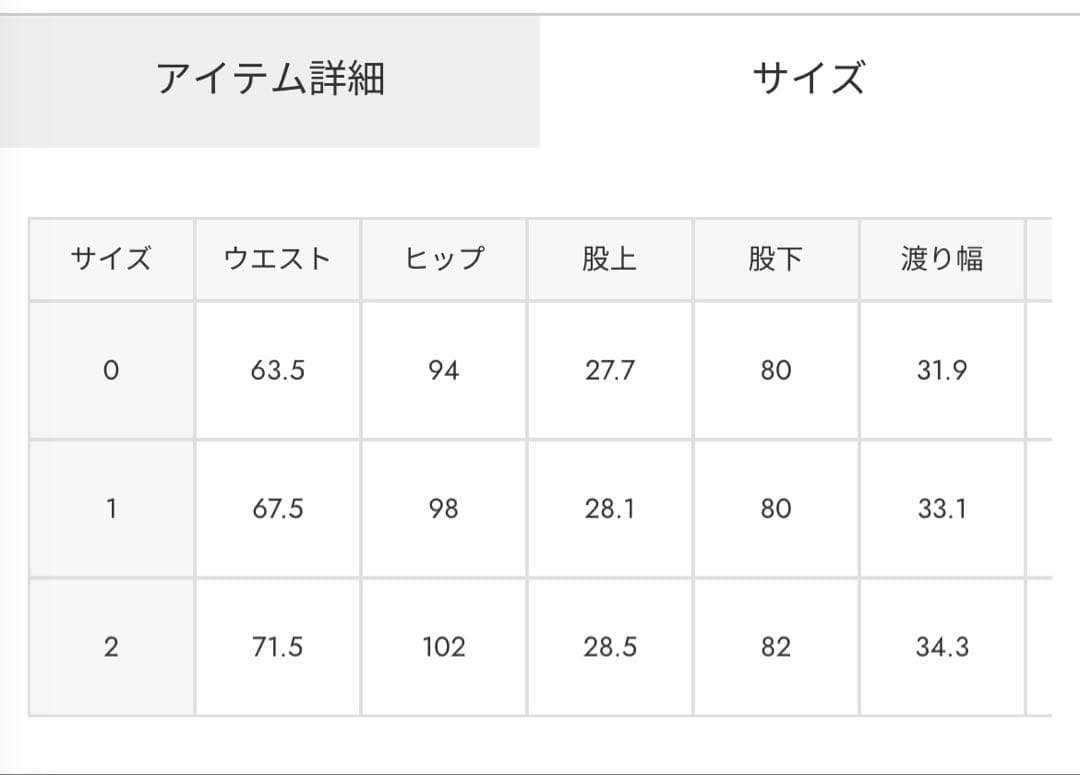The image size is (1080, 775).
Task: Select the サイズ tab
Action: [808, 79]
